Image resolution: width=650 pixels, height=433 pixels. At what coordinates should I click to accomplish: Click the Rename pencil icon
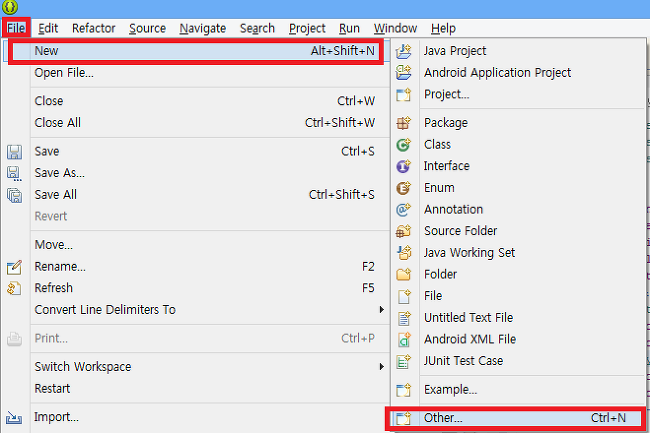click(x=15, y=267)
